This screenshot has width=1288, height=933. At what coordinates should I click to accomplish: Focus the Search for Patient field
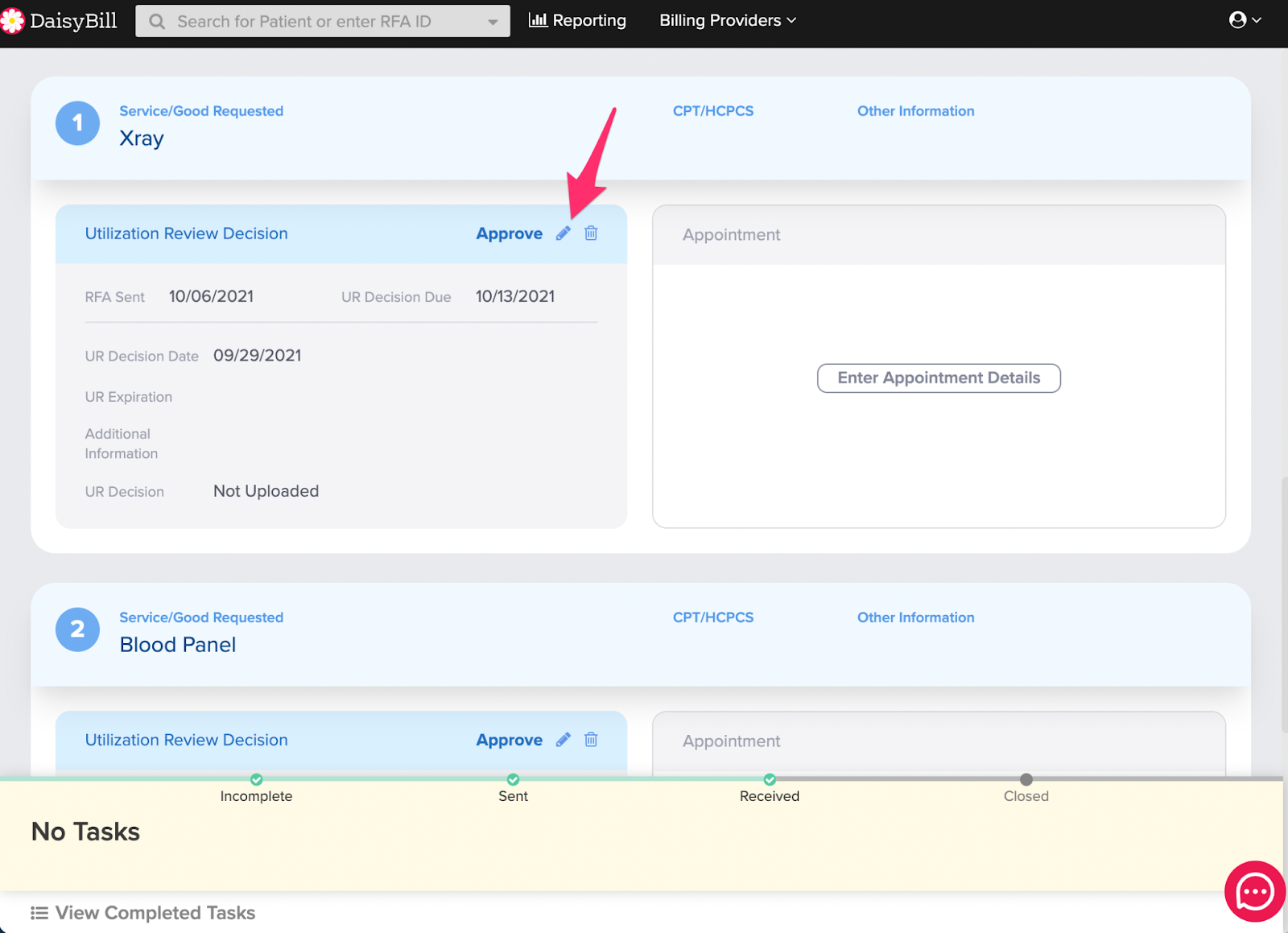pyautogui.click(x=322, y=22)
